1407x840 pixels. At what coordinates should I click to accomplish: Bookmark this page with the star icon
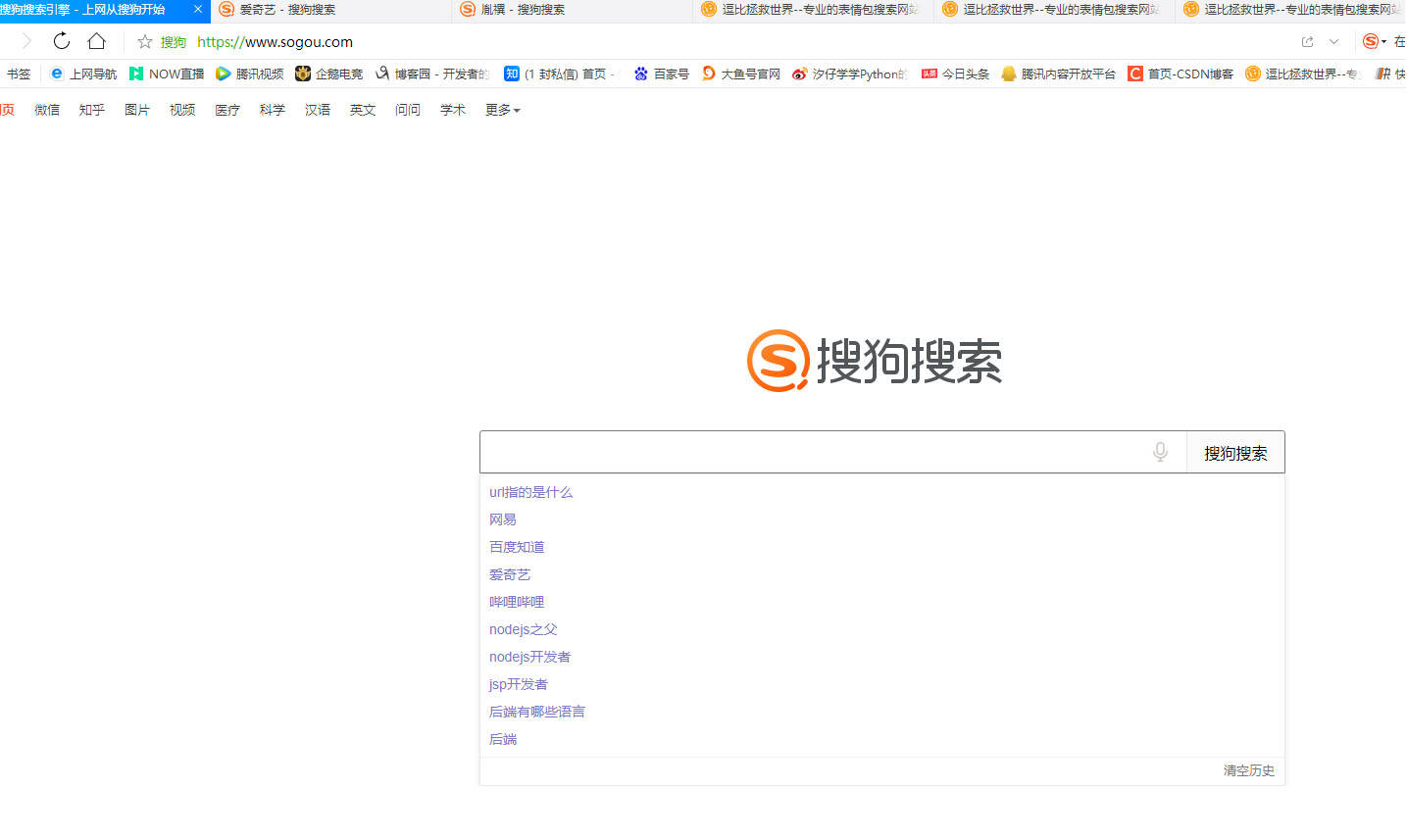point(145,41)
